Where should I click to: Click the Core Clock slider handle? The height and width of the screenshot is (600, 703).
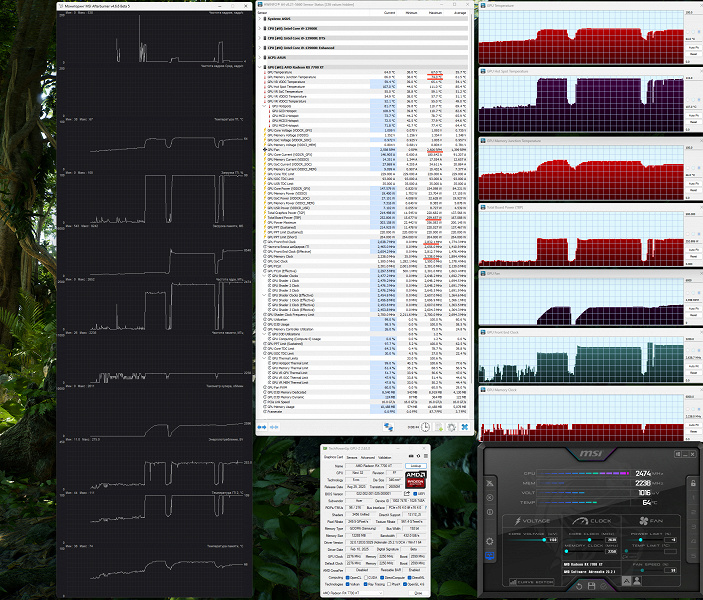589,539
